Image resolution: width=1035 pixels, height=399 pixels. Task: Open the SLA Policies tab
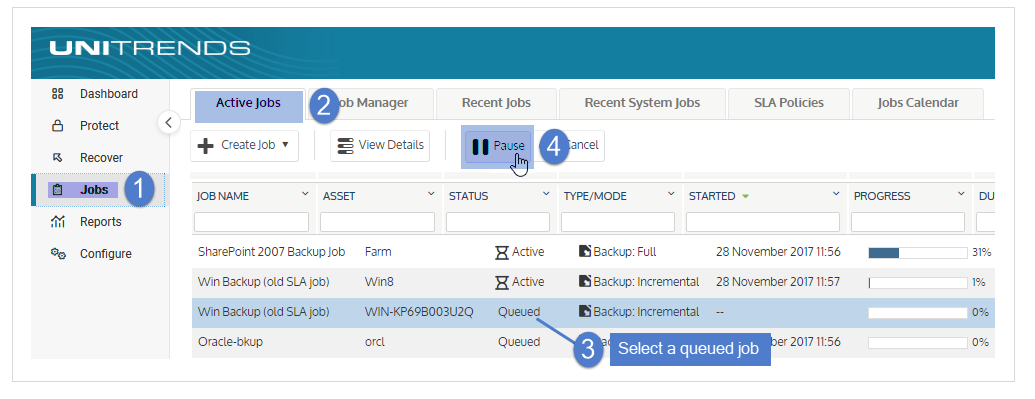[789, 103]
